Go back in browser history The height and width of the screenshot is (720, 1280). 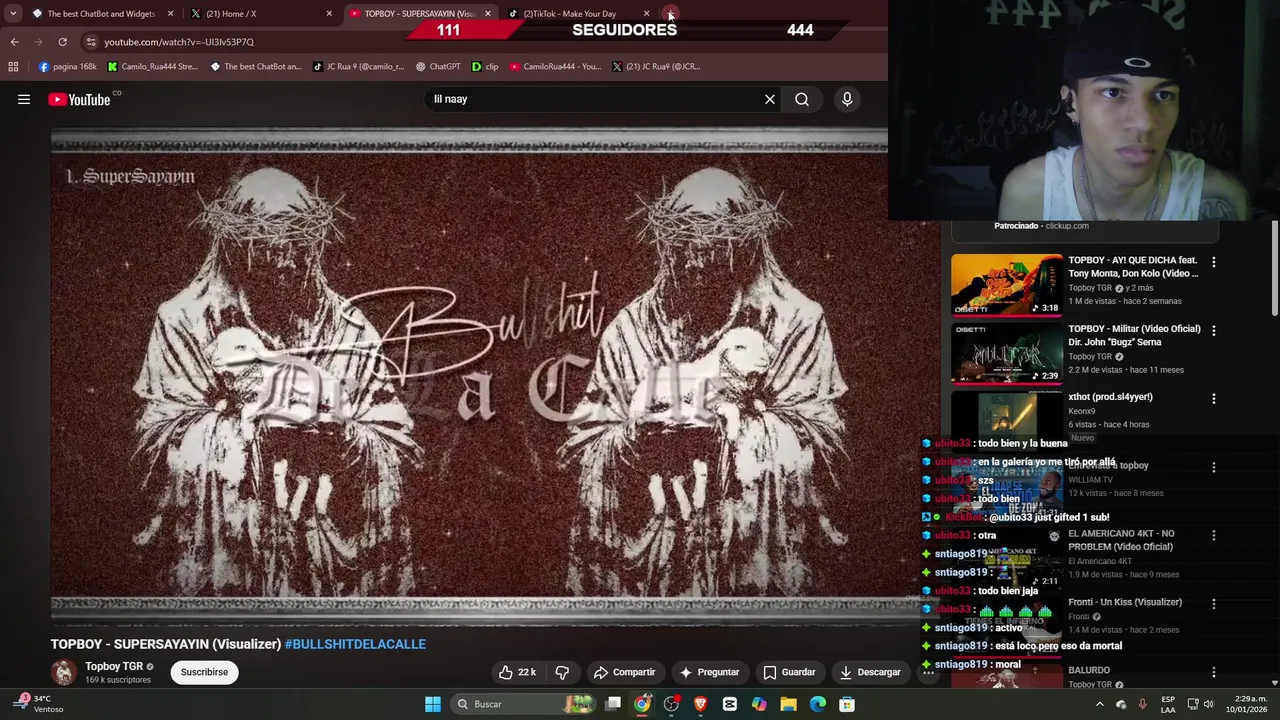click(x=14, y=42)
